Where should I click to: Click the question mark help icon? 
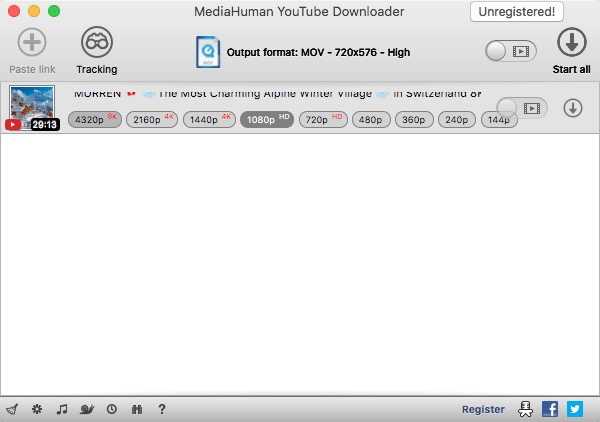[x=162, y=409]
